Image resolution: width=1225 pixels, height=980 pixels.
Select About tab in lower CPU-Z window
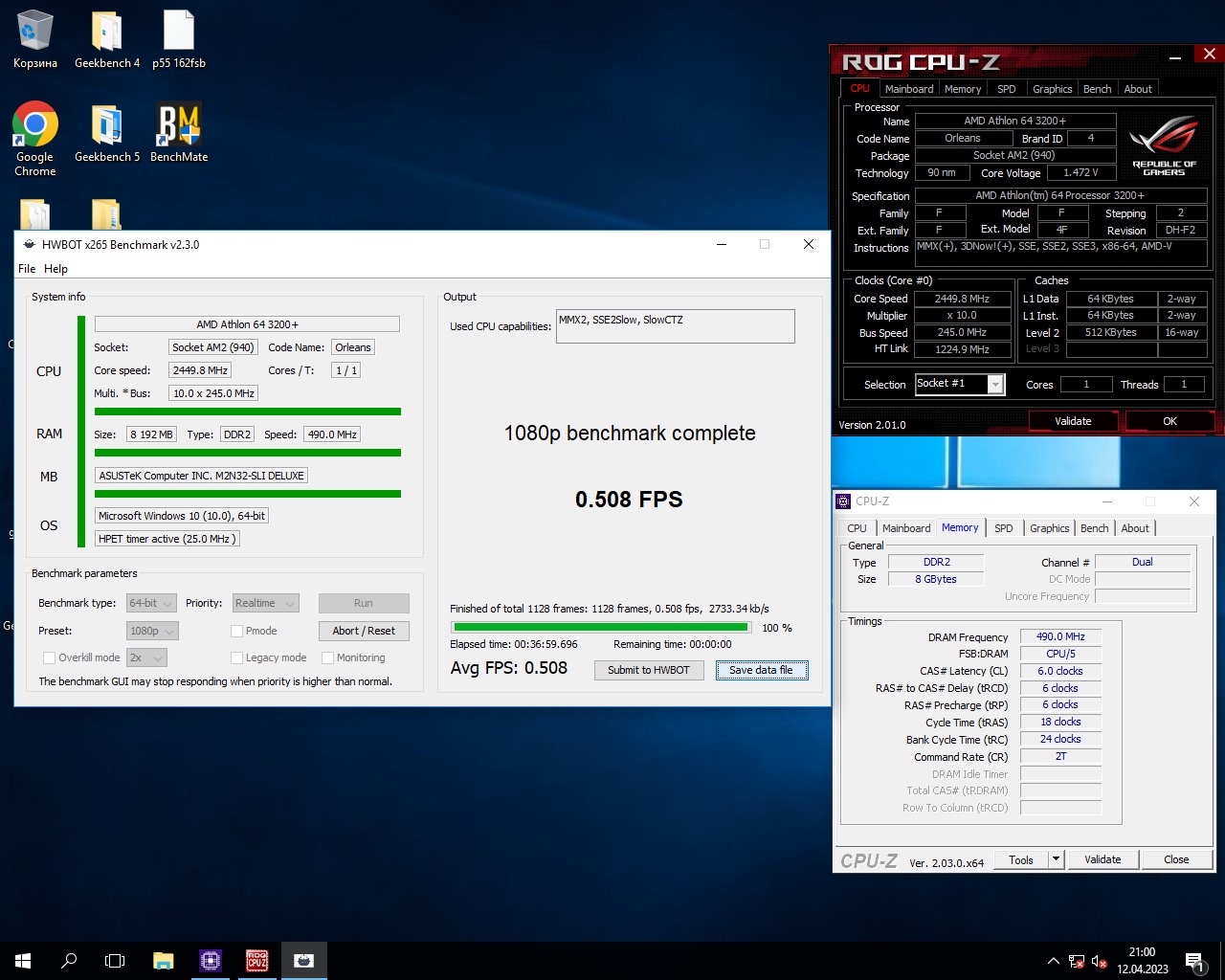pos(1135,528)
